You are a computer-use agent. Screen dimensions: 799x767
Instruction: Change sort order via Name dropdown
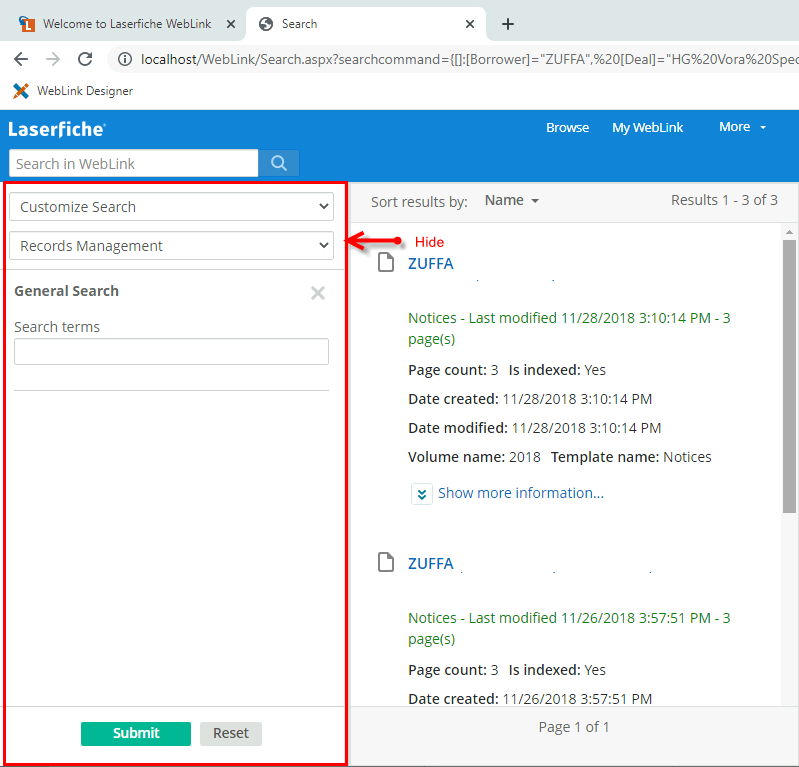[512, 200]
